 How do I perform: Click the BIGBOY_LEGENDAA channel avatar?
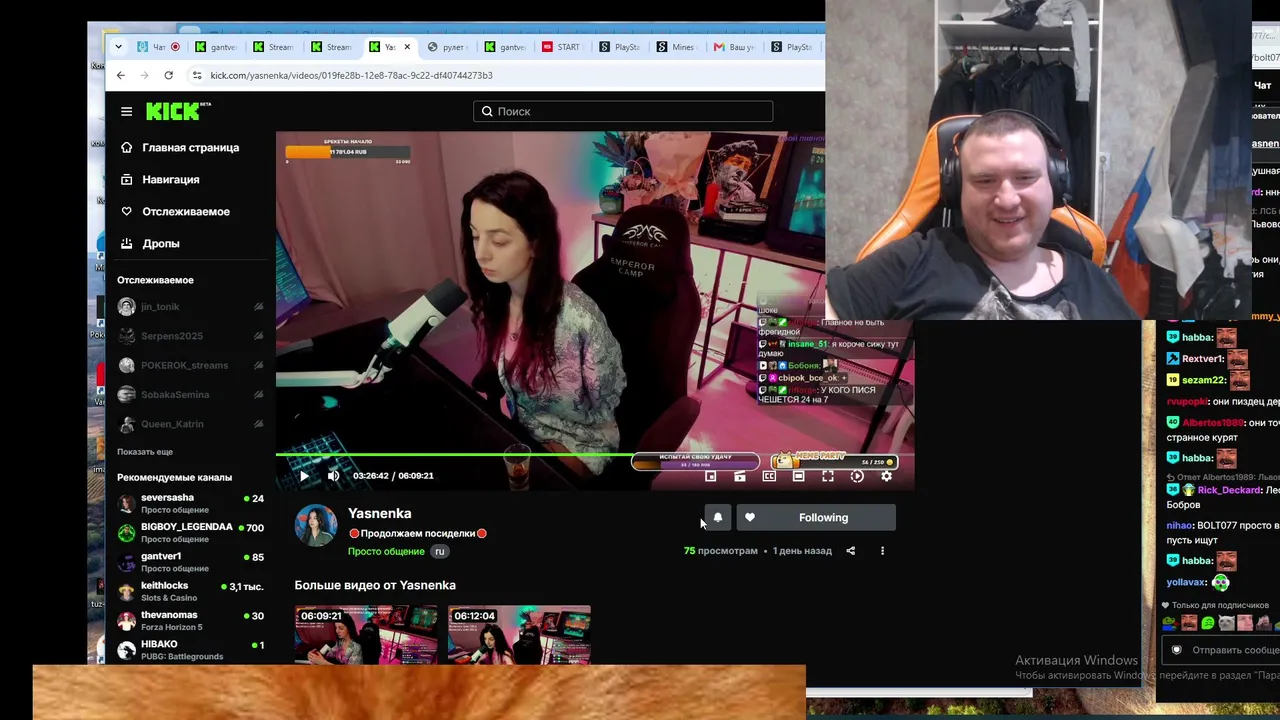click(x=126, y=532)
